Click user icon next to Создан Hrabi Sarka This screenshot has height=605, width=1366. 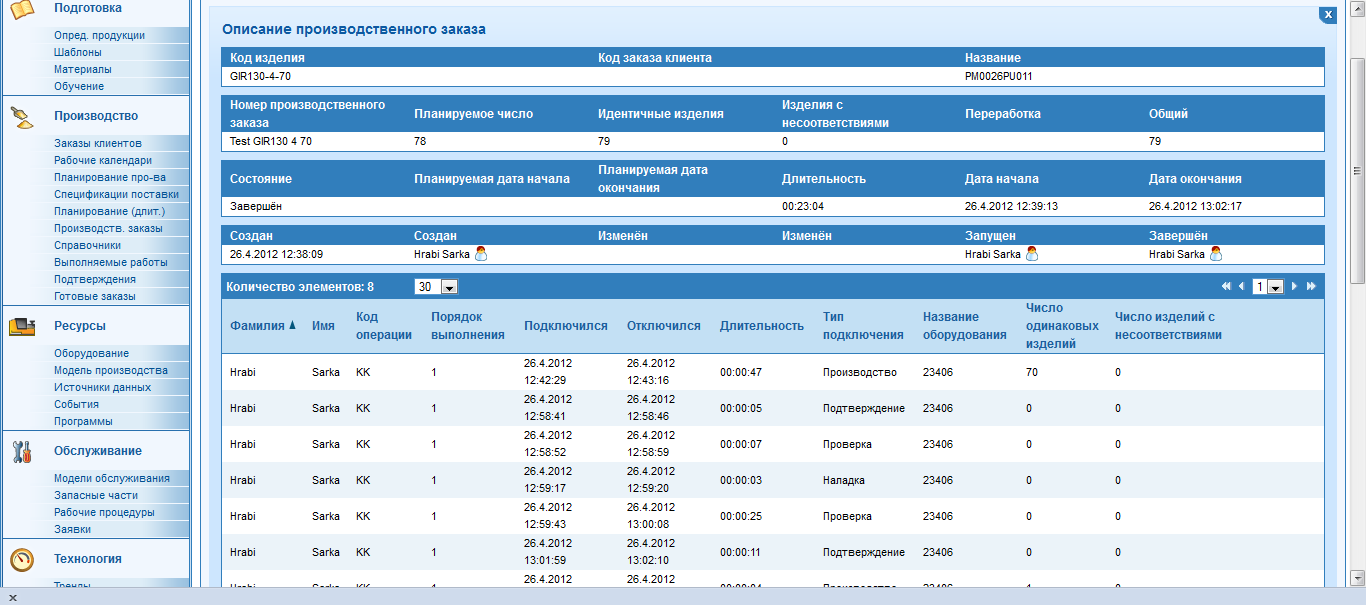[x=481, y=254]
